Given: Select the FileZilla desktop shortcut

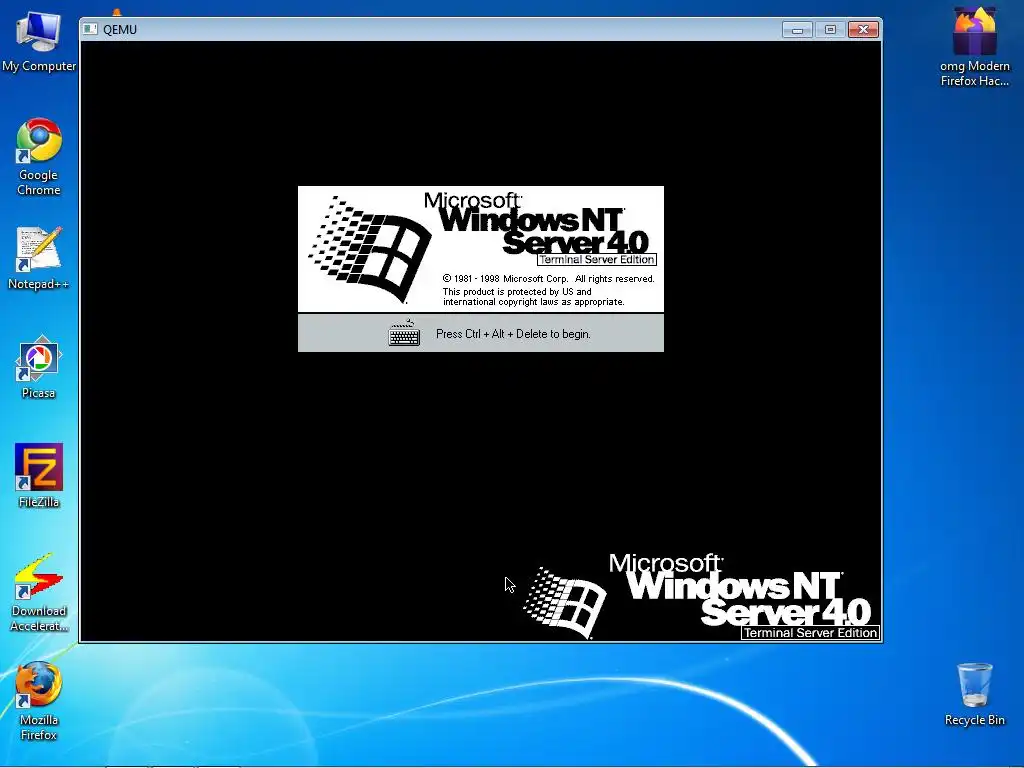Looking at the screenshot, I should (39, 476).
